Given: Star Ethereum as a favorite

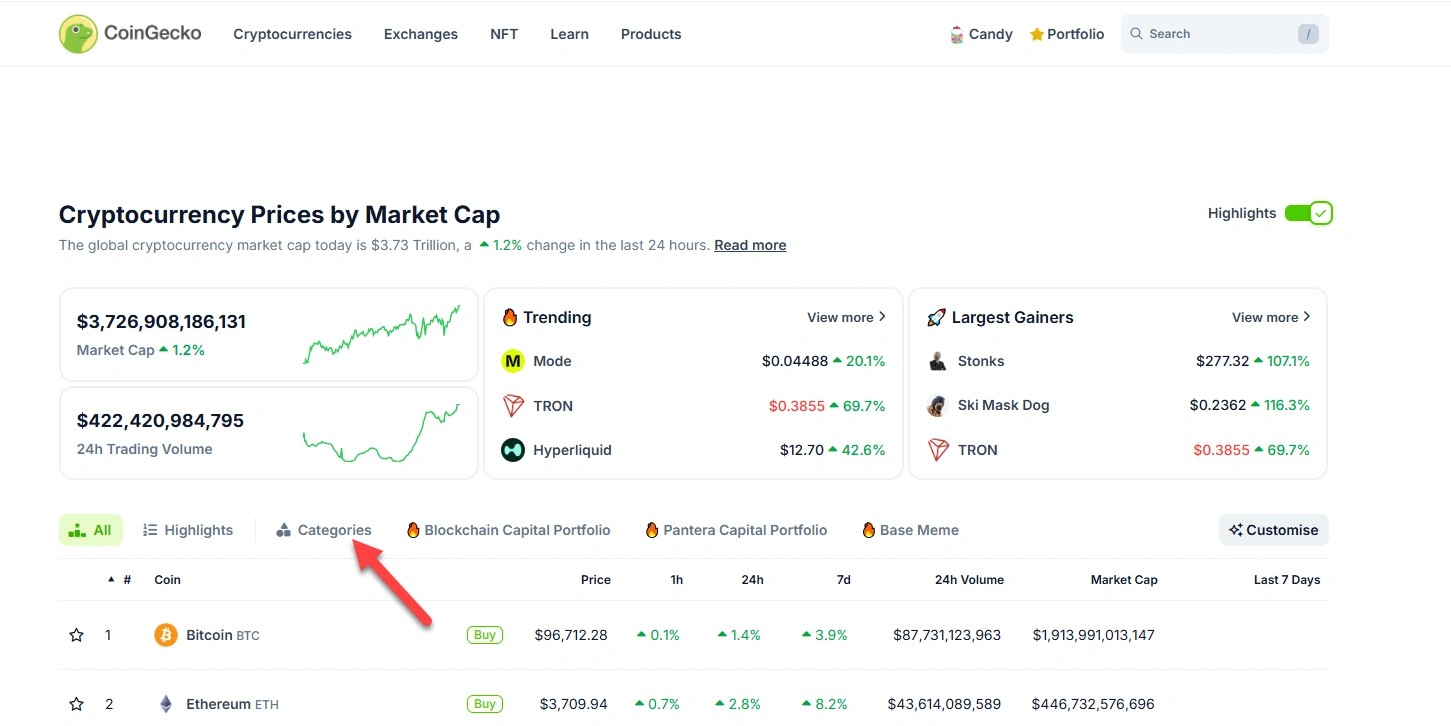Looking at the screenshot, I should [x=76, y=704].
